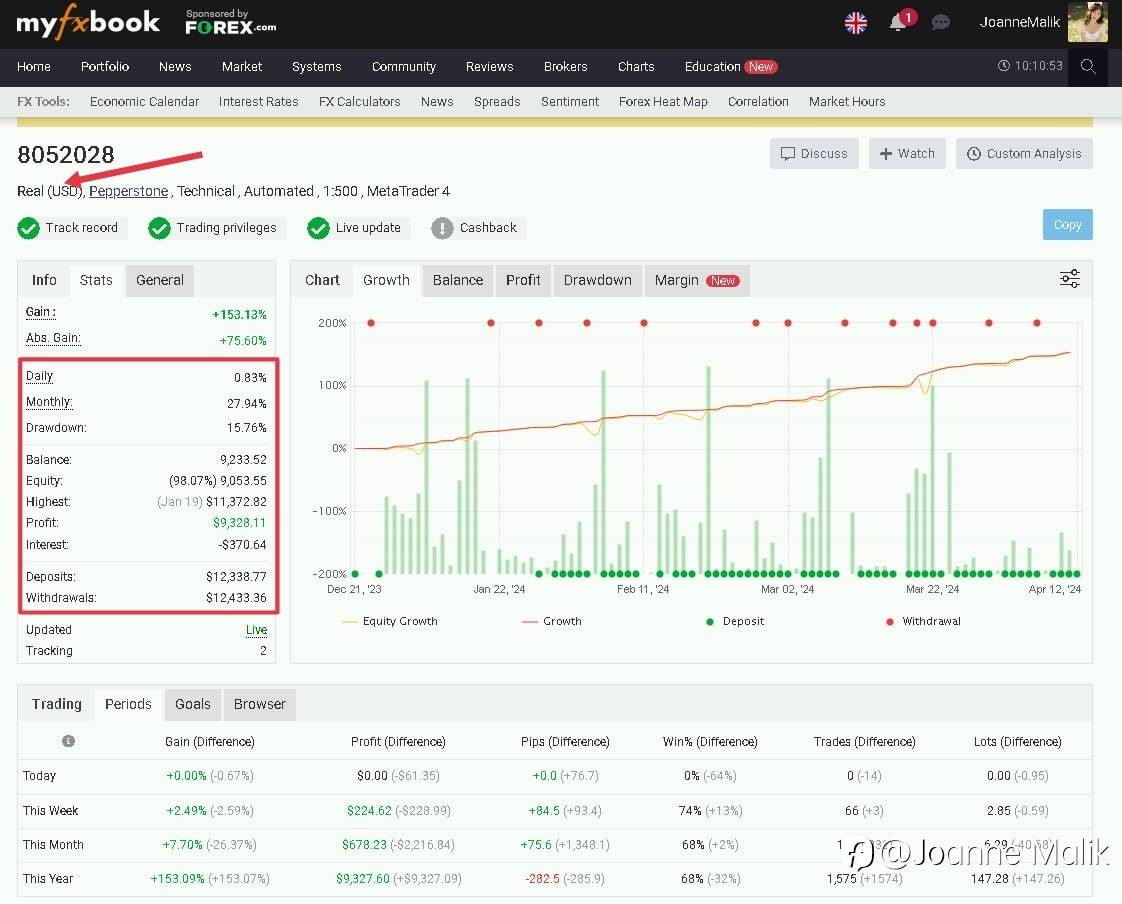Switch to the Drawdown chart tab

point(597,280)
